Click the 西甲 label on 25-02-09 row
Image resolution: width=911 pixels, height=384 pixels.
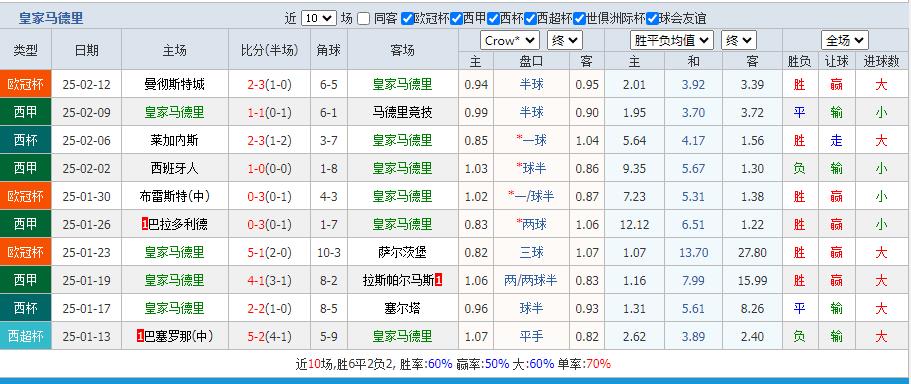[26, 113]
